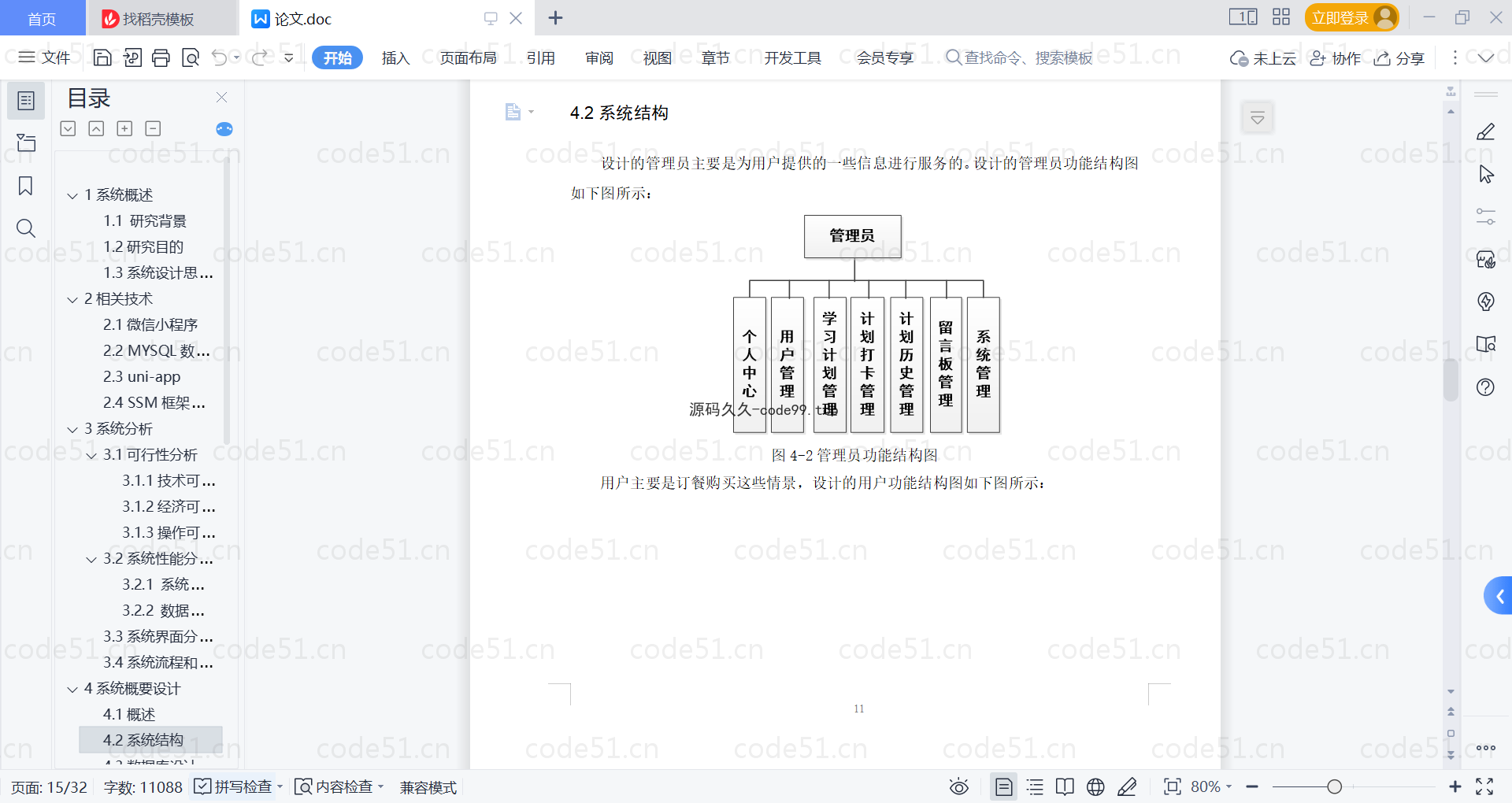Click the demote level minus icon in outline
Image resolution: width=1512 pixels, height=803 pixels.
point(153,128)
